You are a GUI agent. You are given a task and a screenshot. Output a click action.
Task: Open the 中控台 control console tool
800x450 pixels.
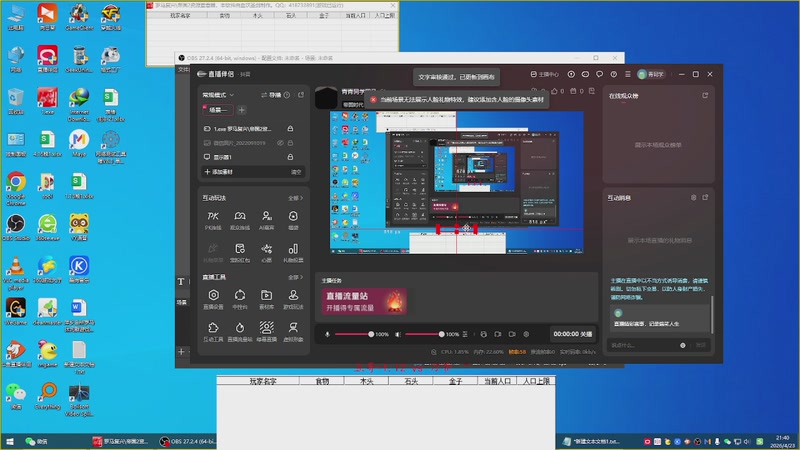pyautogui.click(x=240, y=299)
